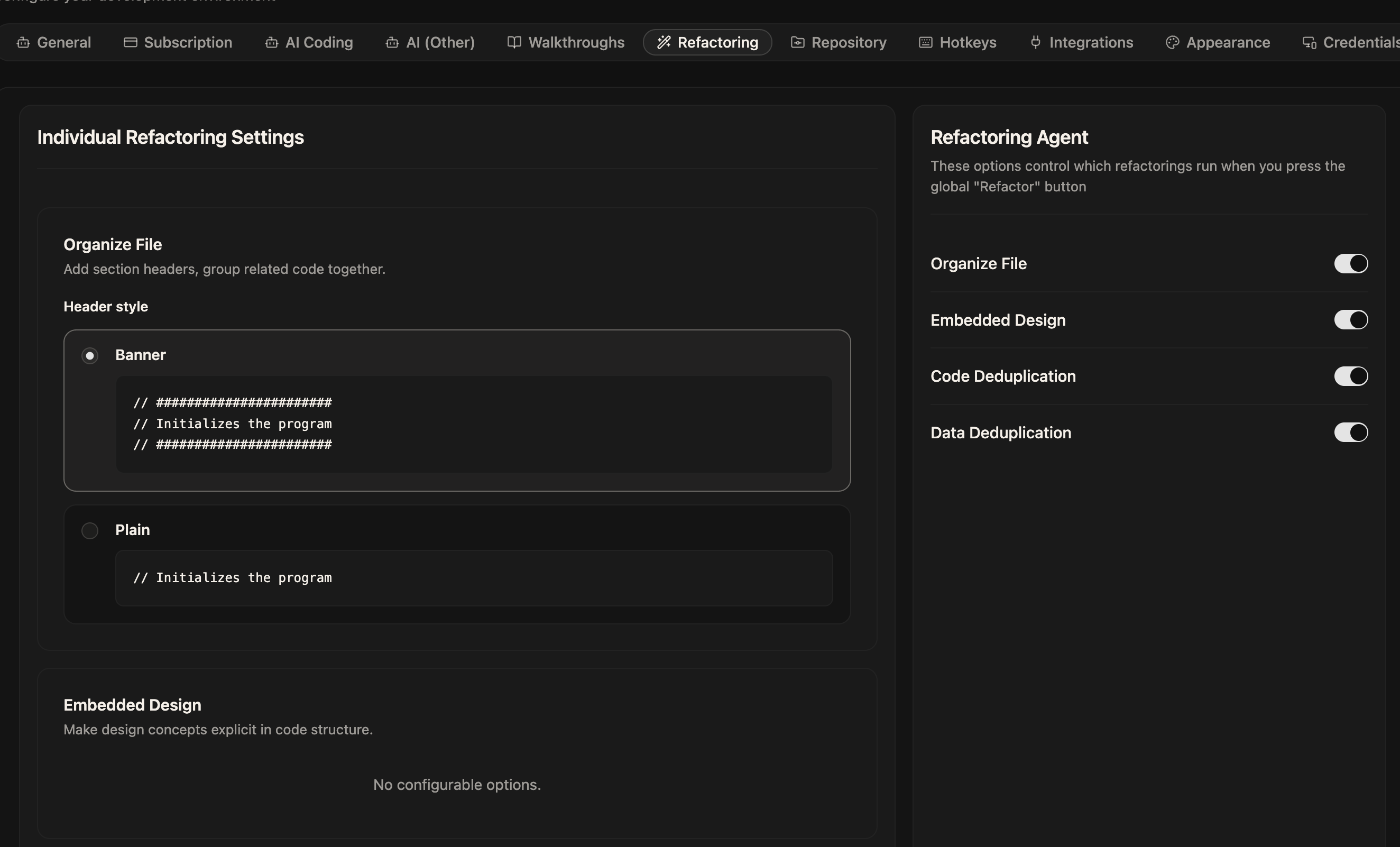
Task: Open the General settings tab
Action: 54,43
